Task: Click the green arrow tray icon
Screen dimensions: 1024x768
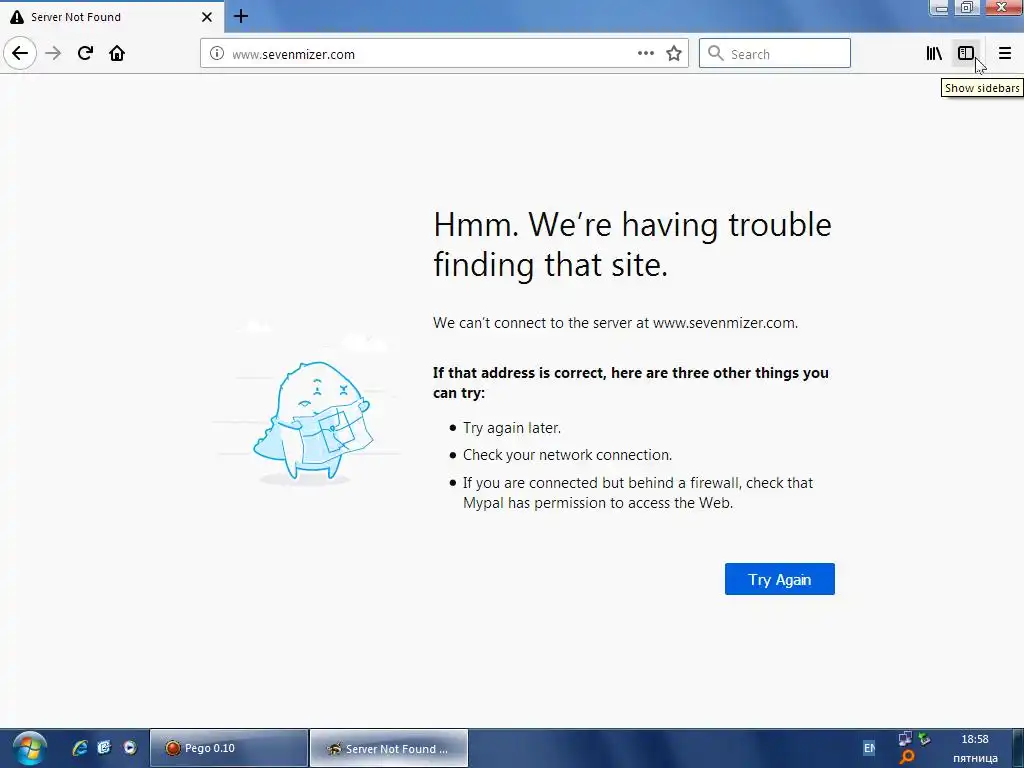Action: click(924, 739)
